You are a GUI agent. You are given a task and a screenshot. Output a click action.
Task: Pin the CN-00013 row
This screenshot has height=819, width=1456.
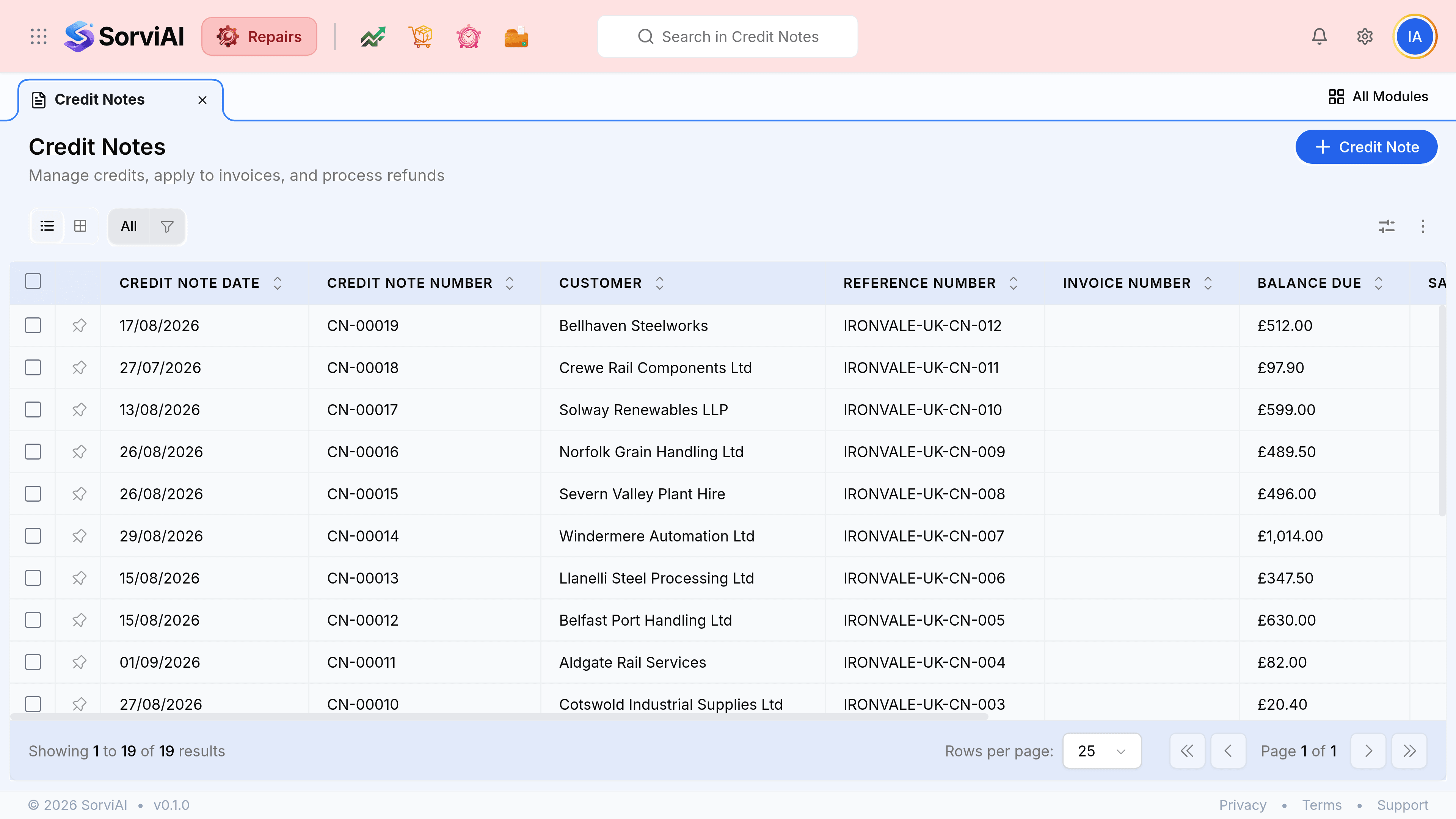click(79, 578)
